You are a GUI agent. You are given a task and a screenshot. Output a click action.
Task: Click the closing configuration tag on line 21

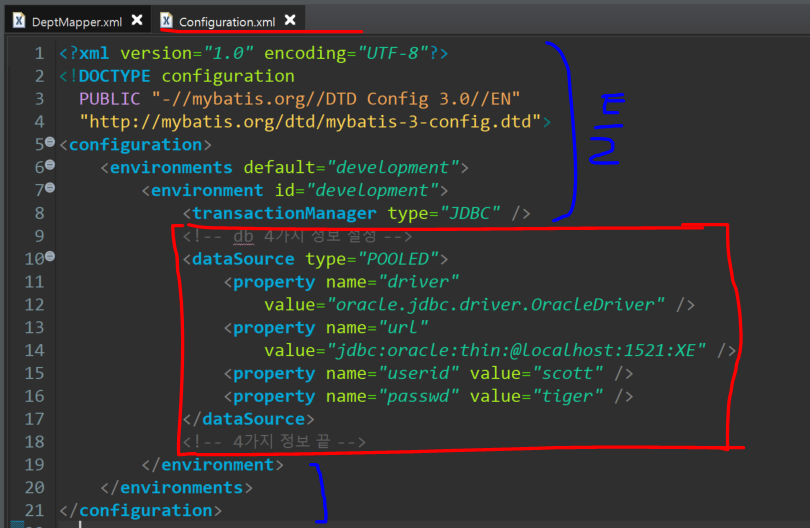point(141,510)
